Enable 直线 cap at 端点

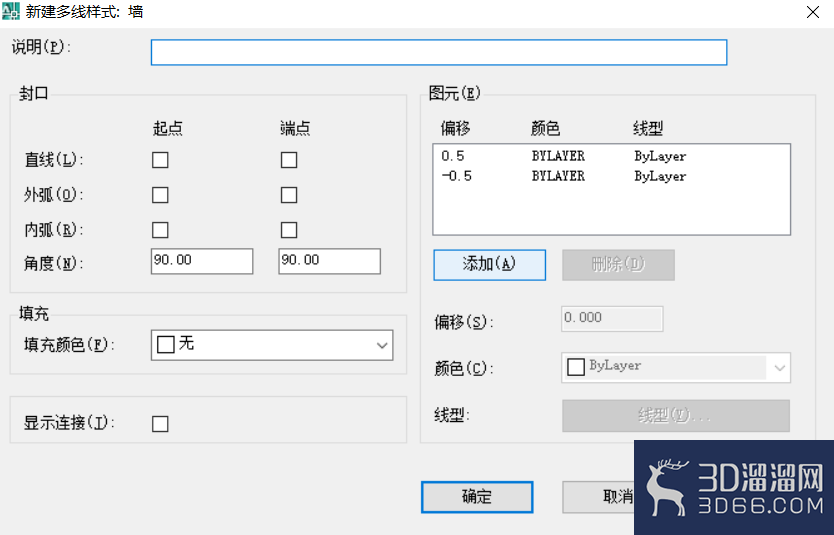click(x=289, y=160)
